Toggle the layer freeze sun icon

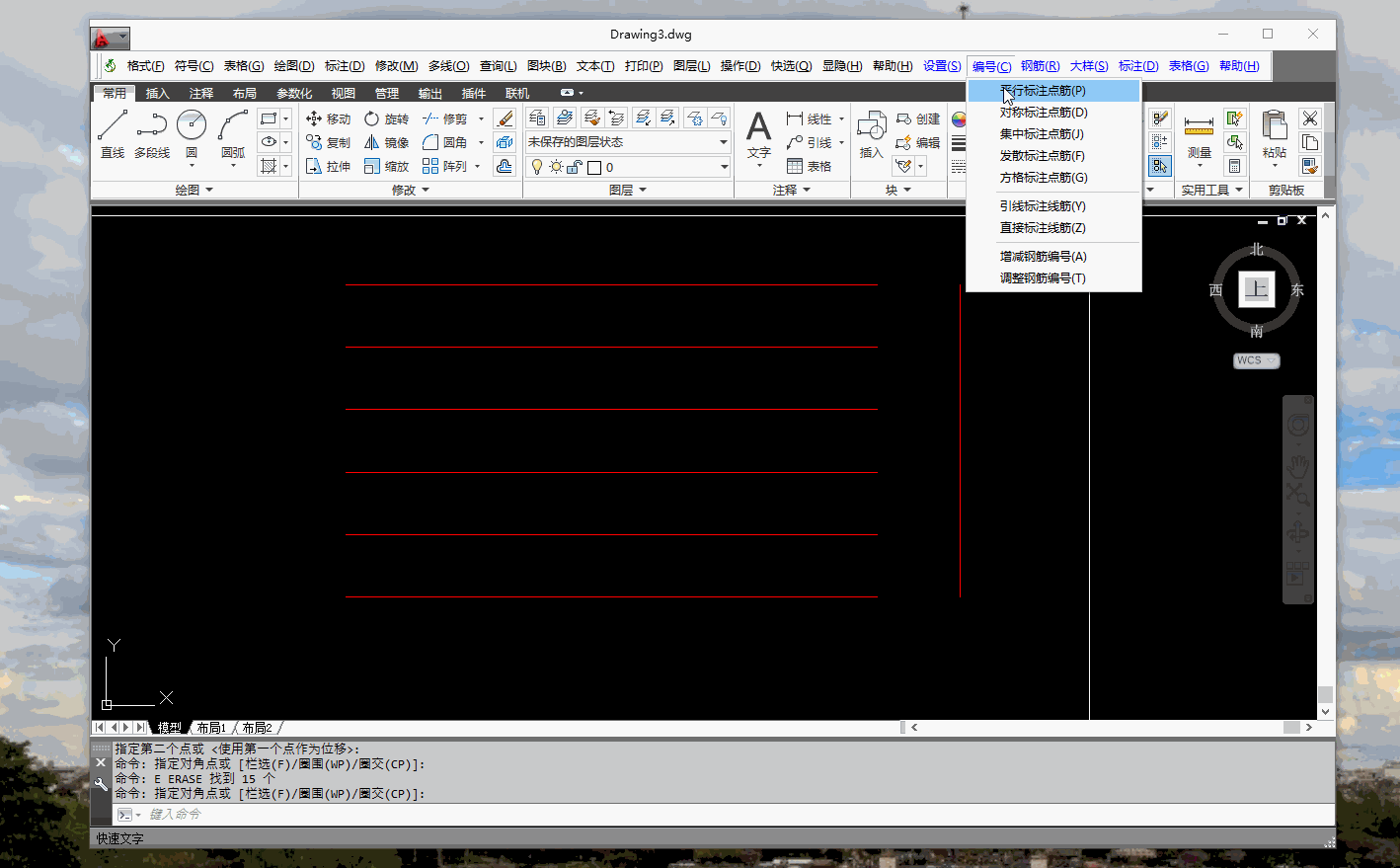click(x=556, y=167)
